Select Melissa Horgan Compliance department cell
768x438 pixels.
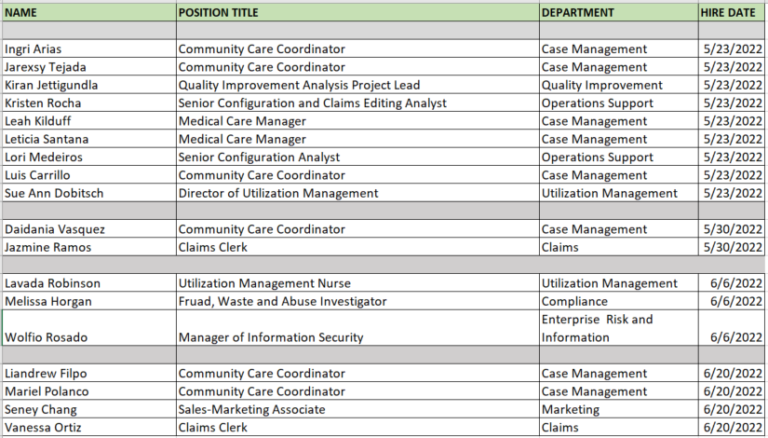[619, 301]
